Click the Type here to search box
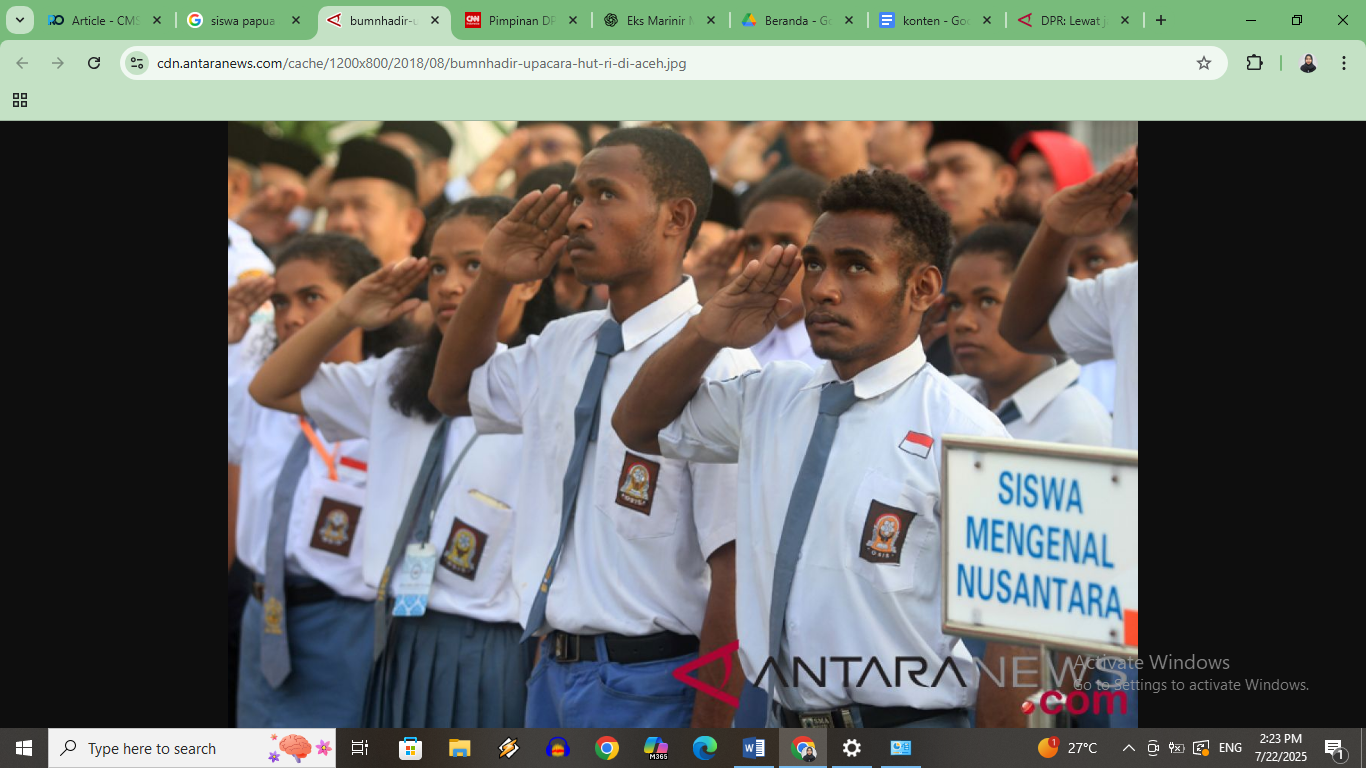The width and height of the screenshot is (1366, 768). click(x=192, y=748)
